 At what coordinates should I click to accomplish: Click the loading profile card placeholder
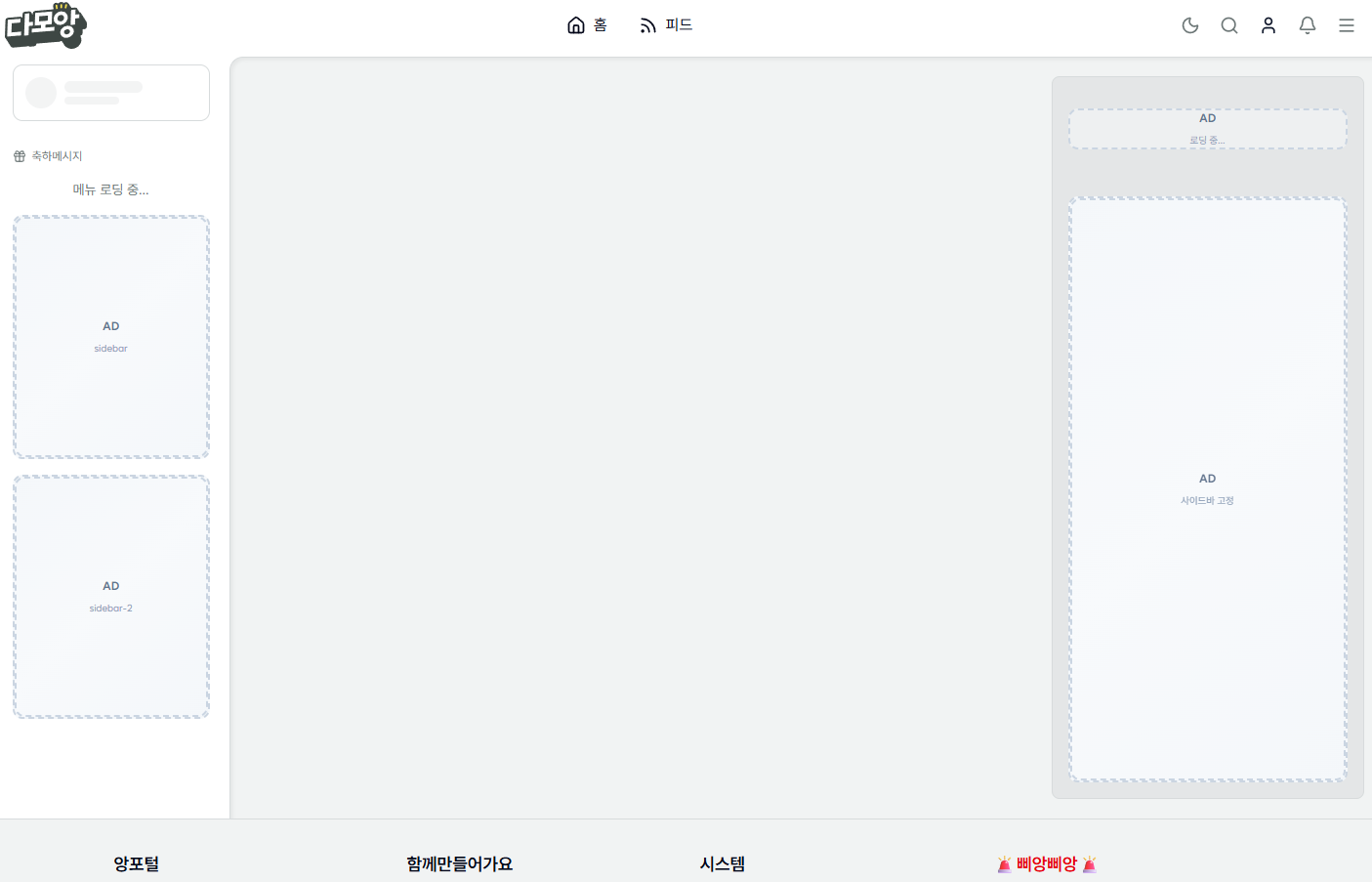tap(111, 93)
